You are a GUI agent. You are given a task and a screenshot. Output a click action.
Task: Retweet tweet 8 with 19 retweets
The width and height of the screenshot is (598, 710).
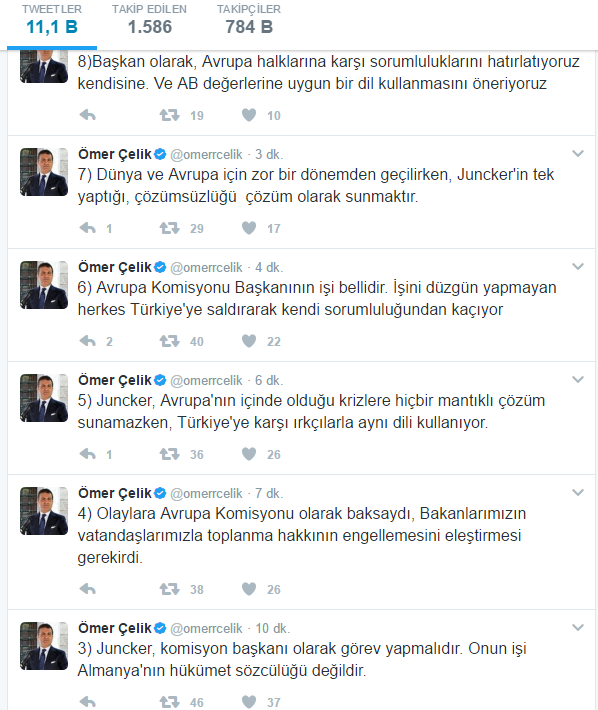169,115
